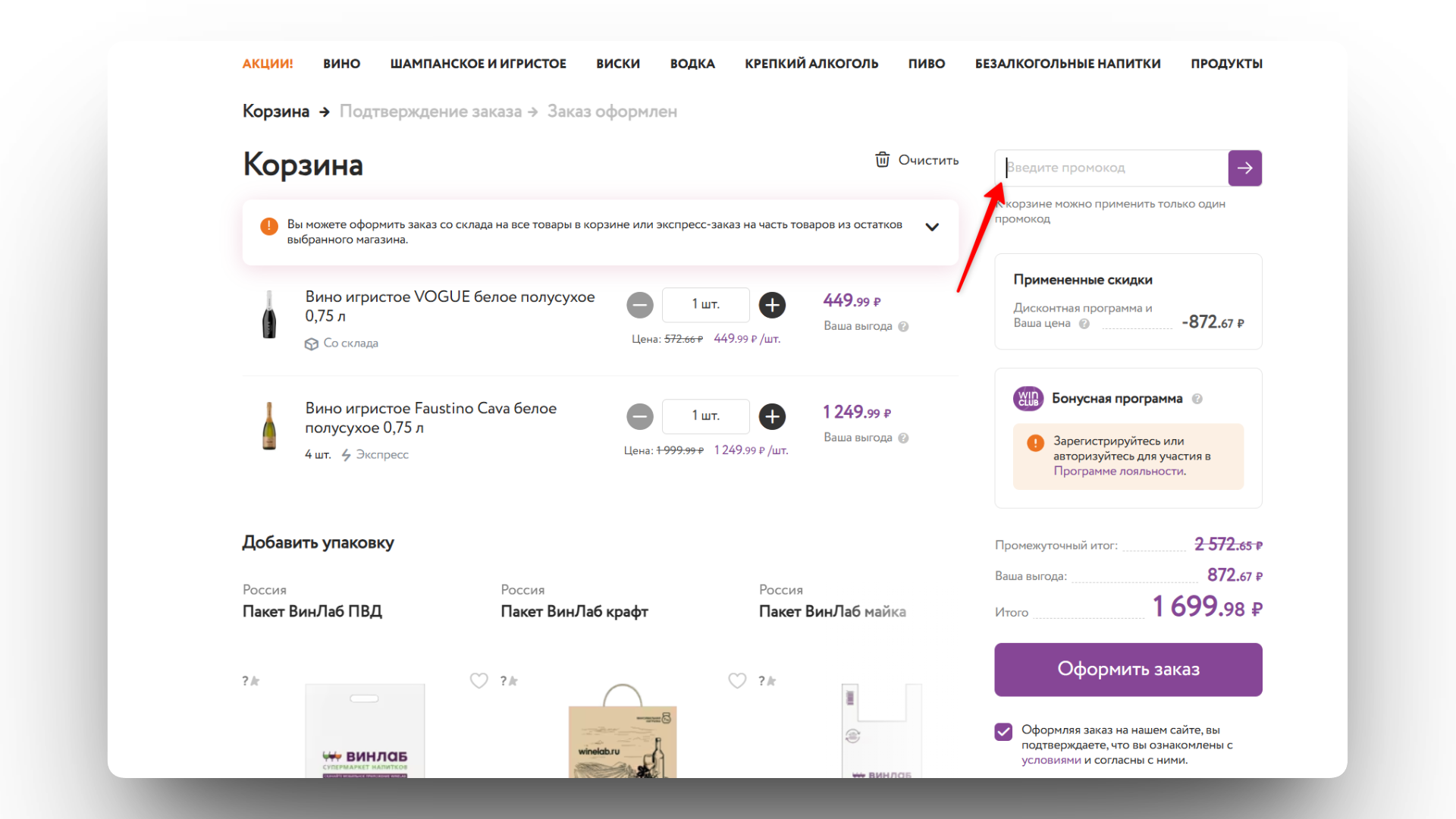Open help icon next to Бонусная программа
Viewport: 1456px width, 819px height.
click(x=1197, y=399)
